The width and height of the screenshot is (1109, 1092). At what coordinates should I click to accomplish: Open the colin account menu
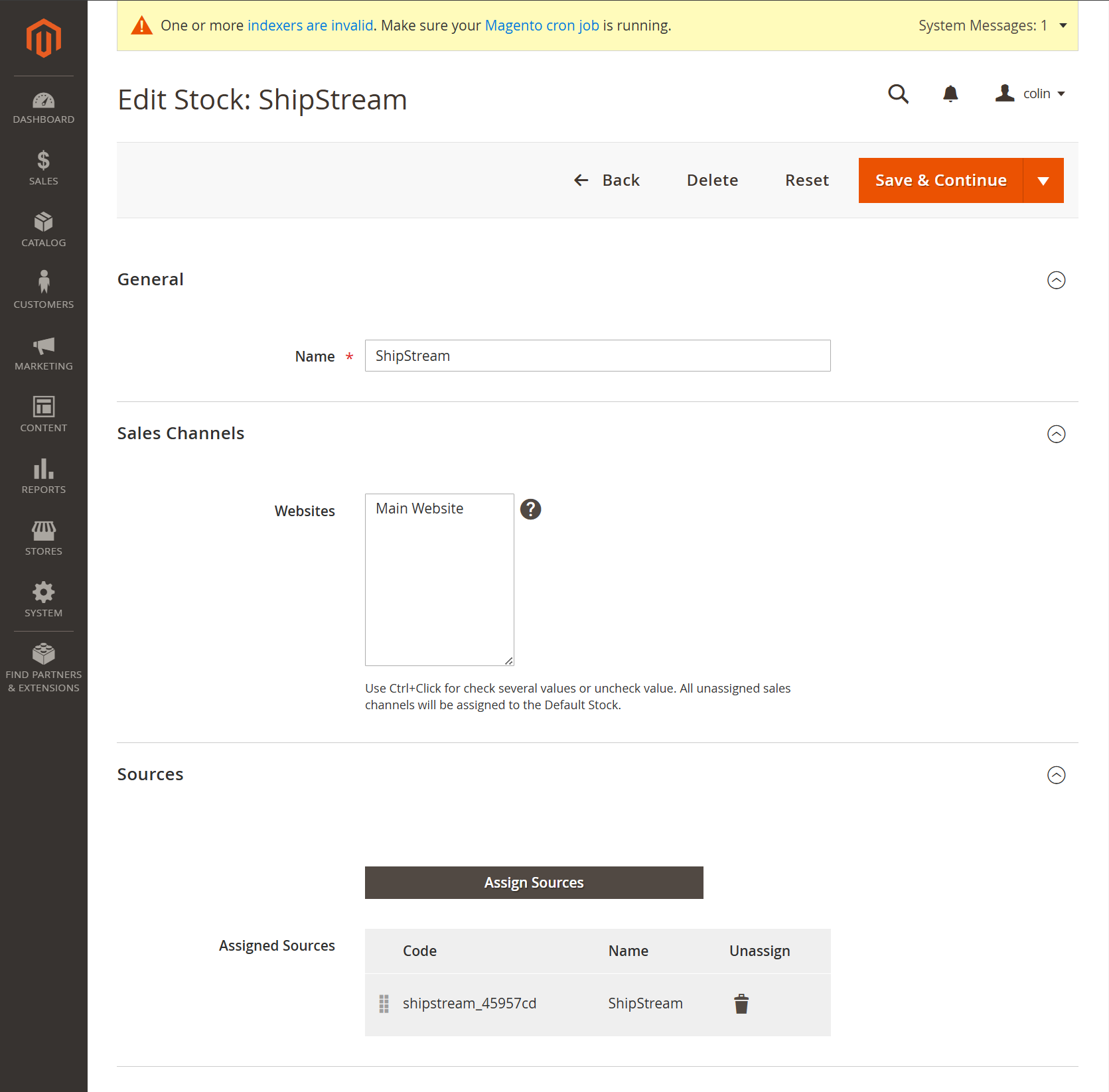point(1031,94)
